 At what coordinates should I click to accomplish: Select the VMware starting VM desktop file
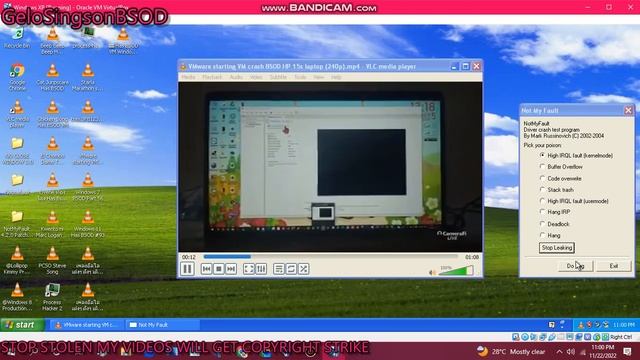(87, 150)
